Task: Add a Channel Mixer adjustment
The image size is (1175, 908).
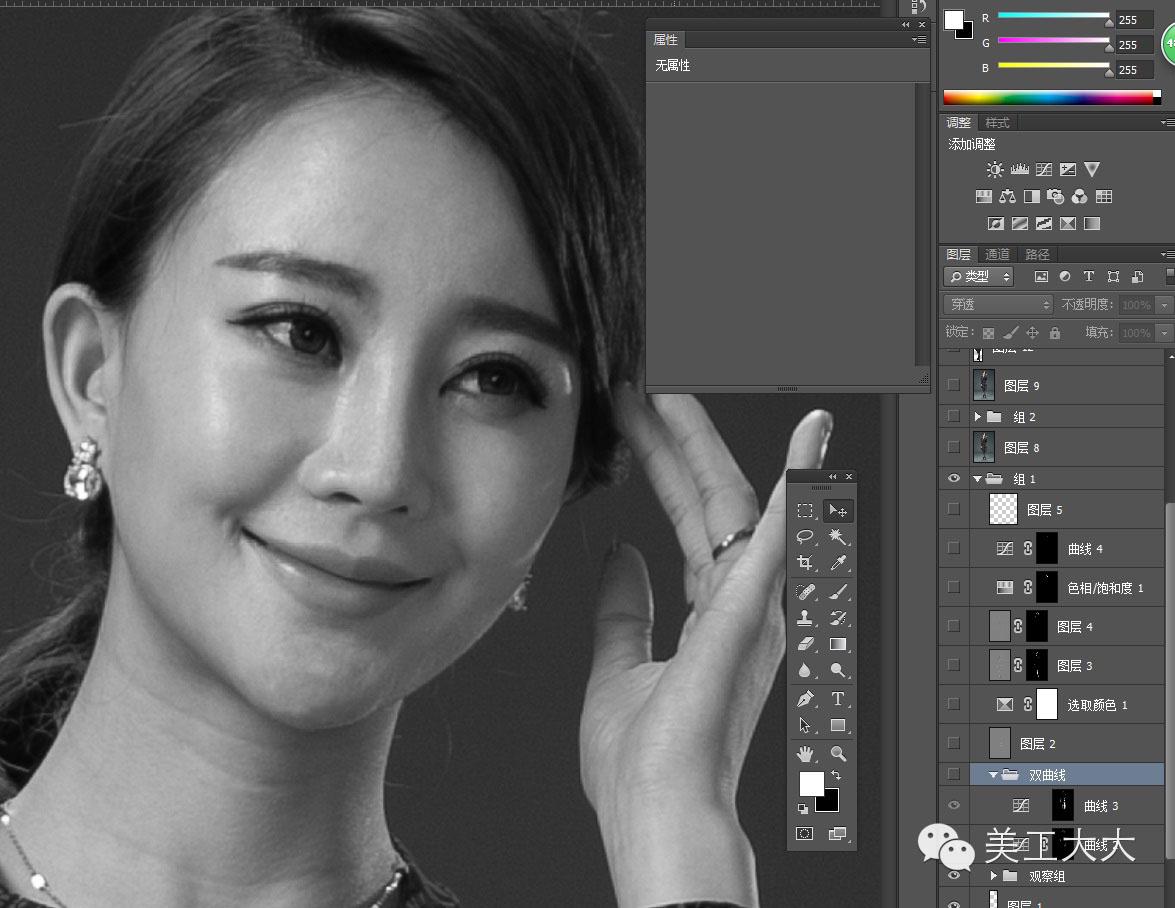Action: point(1080,197)
